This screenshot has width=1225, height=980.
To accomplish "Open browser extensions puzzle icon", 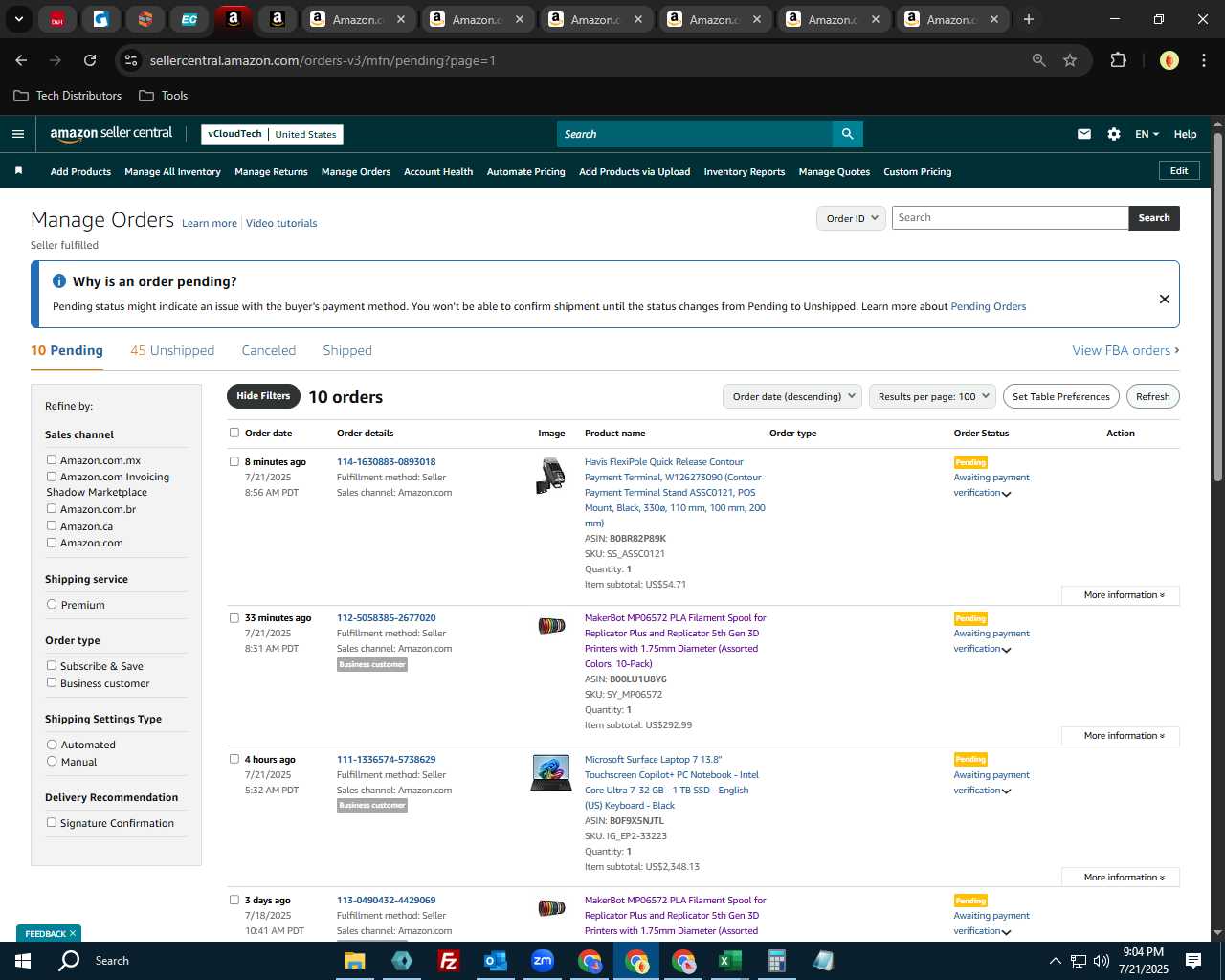I will click(x=1118, y=60).
